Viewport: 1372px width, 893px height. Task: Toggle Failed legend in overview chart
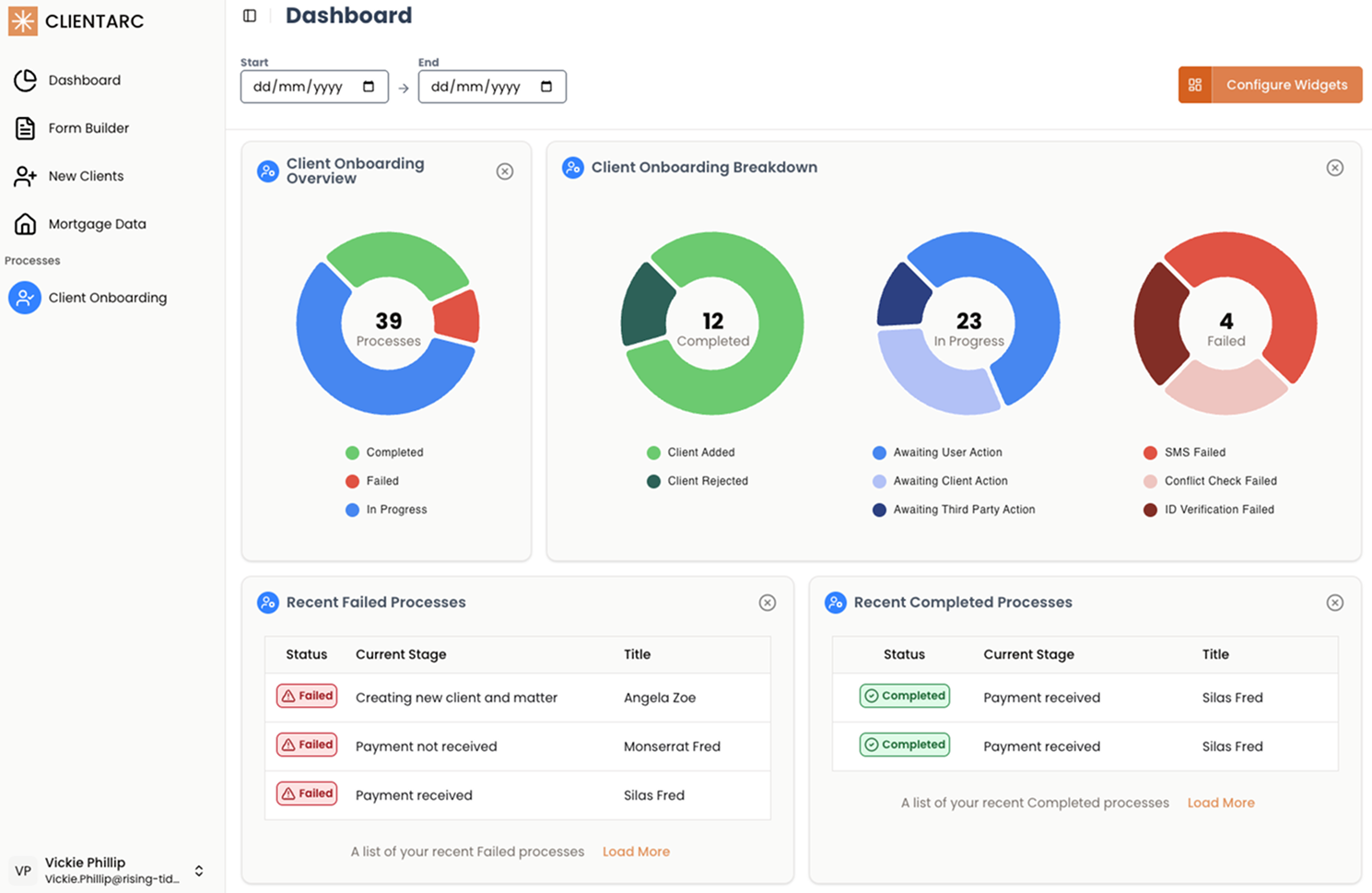pyautogui.click(x=372, y=481)
